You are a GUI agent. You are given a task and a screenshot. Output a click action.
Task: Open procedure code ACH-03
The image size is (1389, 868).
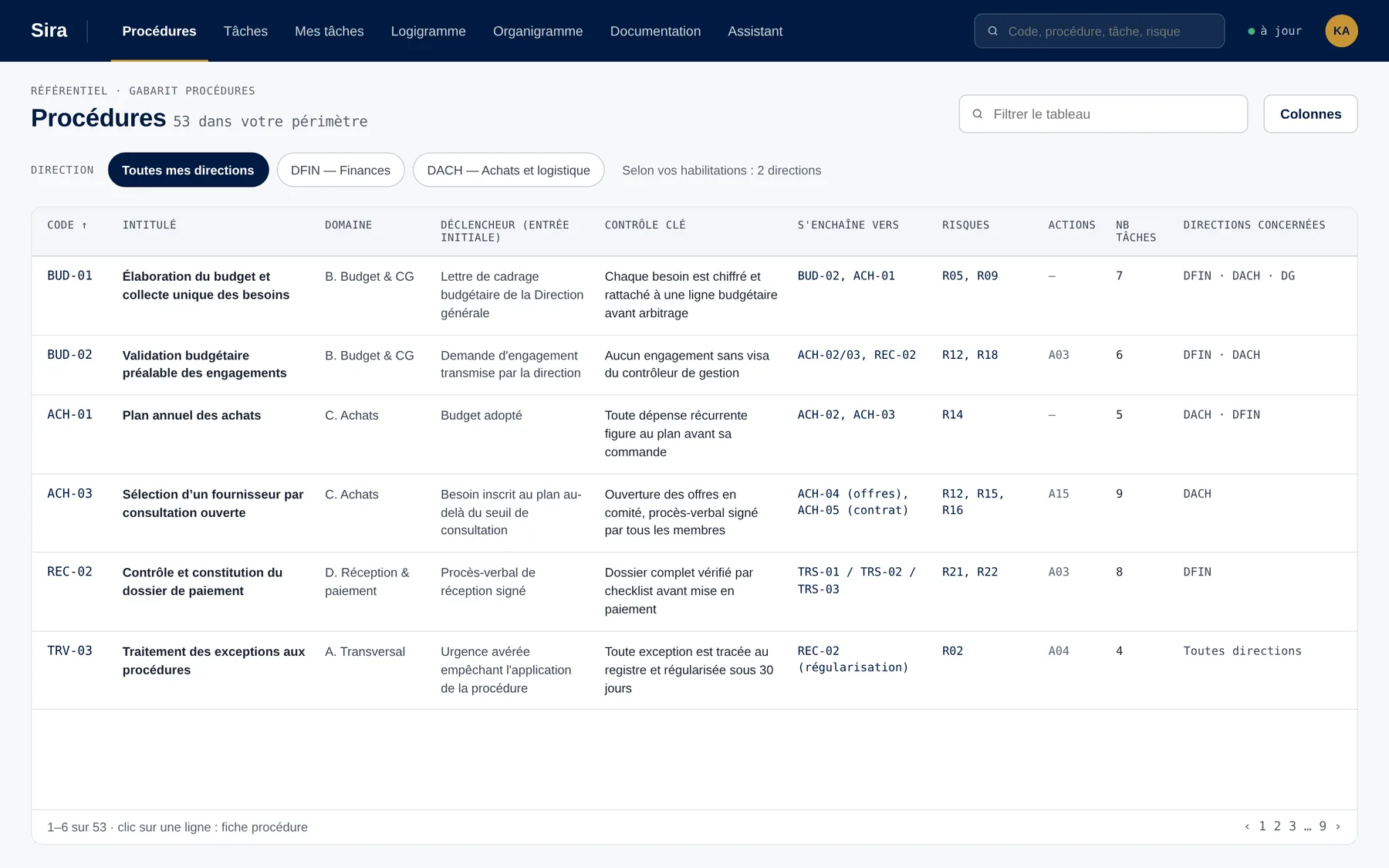(x=69, y=494)
